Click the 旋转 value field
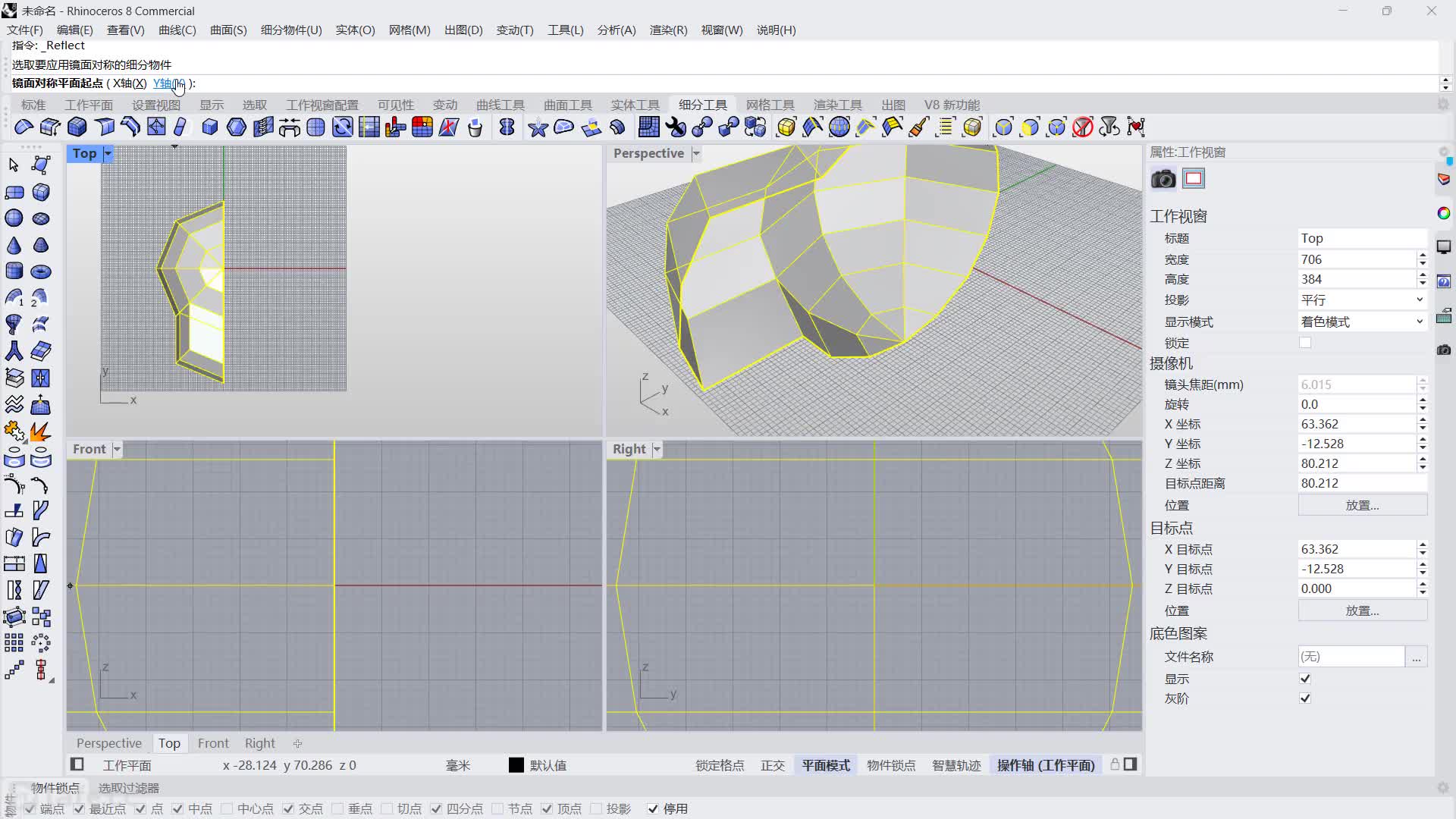 point(1356,404)
